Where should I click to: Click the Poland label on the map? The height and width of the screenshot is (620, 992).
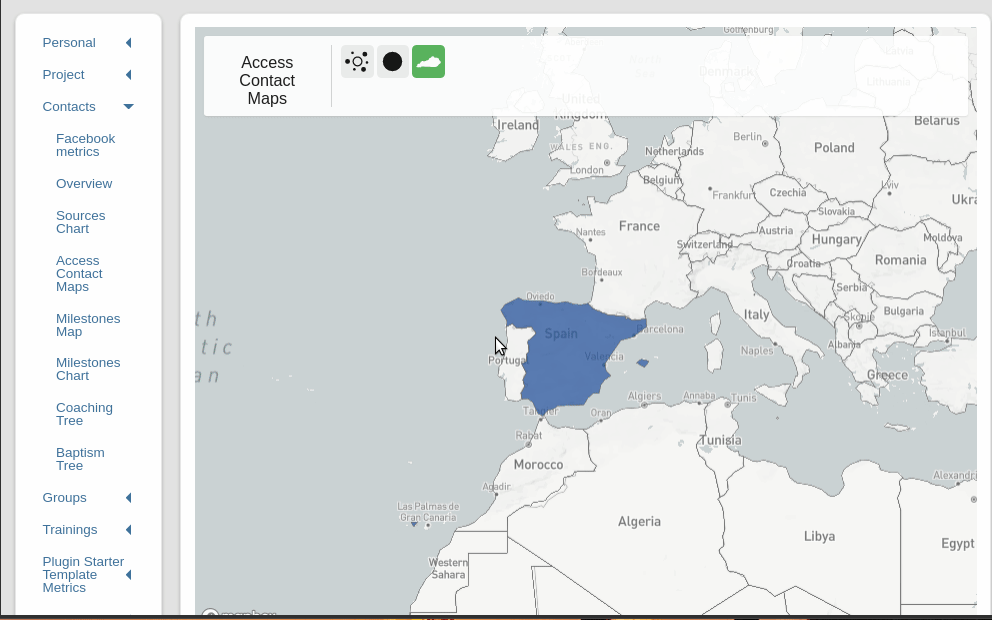834,147
